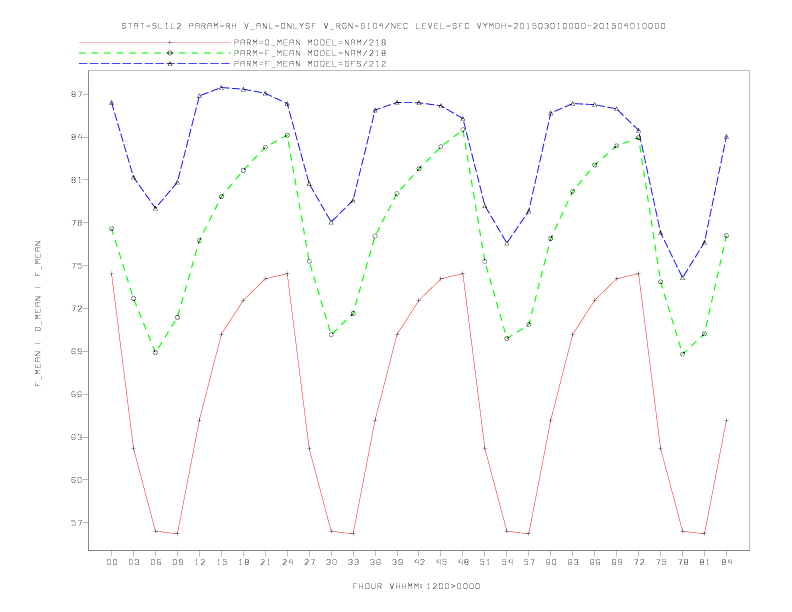Click the green NAM circle marker at hour 48
The width and height of the screenshot is (792, 612).
463,130
